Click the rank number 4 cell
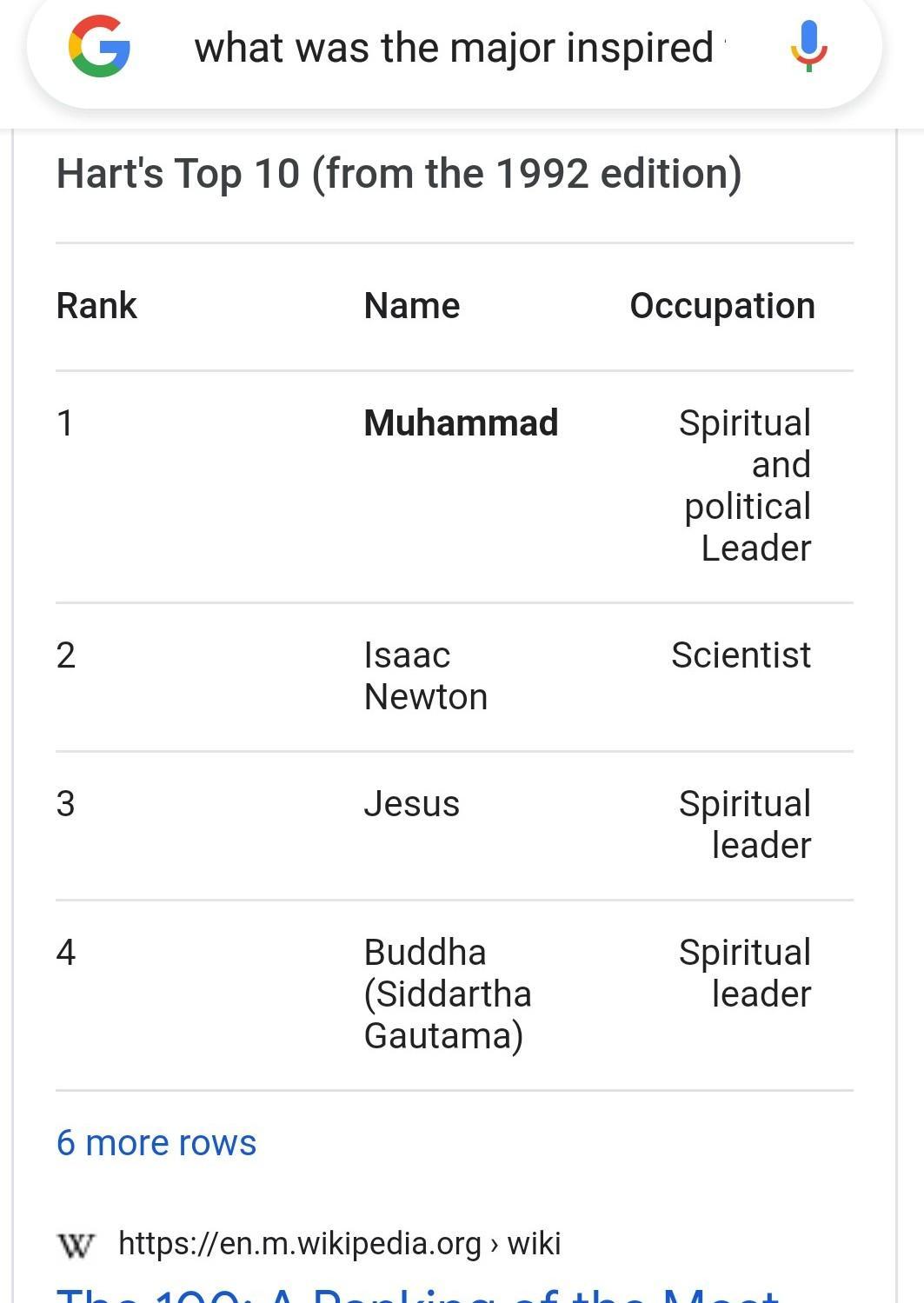This screenshot has height=1303, width=924. 66,953
